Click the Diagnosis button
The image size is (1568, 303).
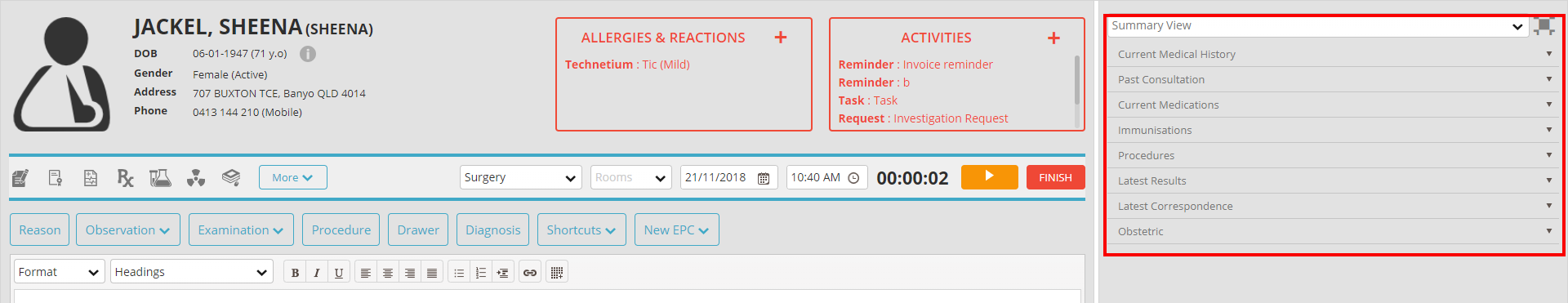point(492,230)
